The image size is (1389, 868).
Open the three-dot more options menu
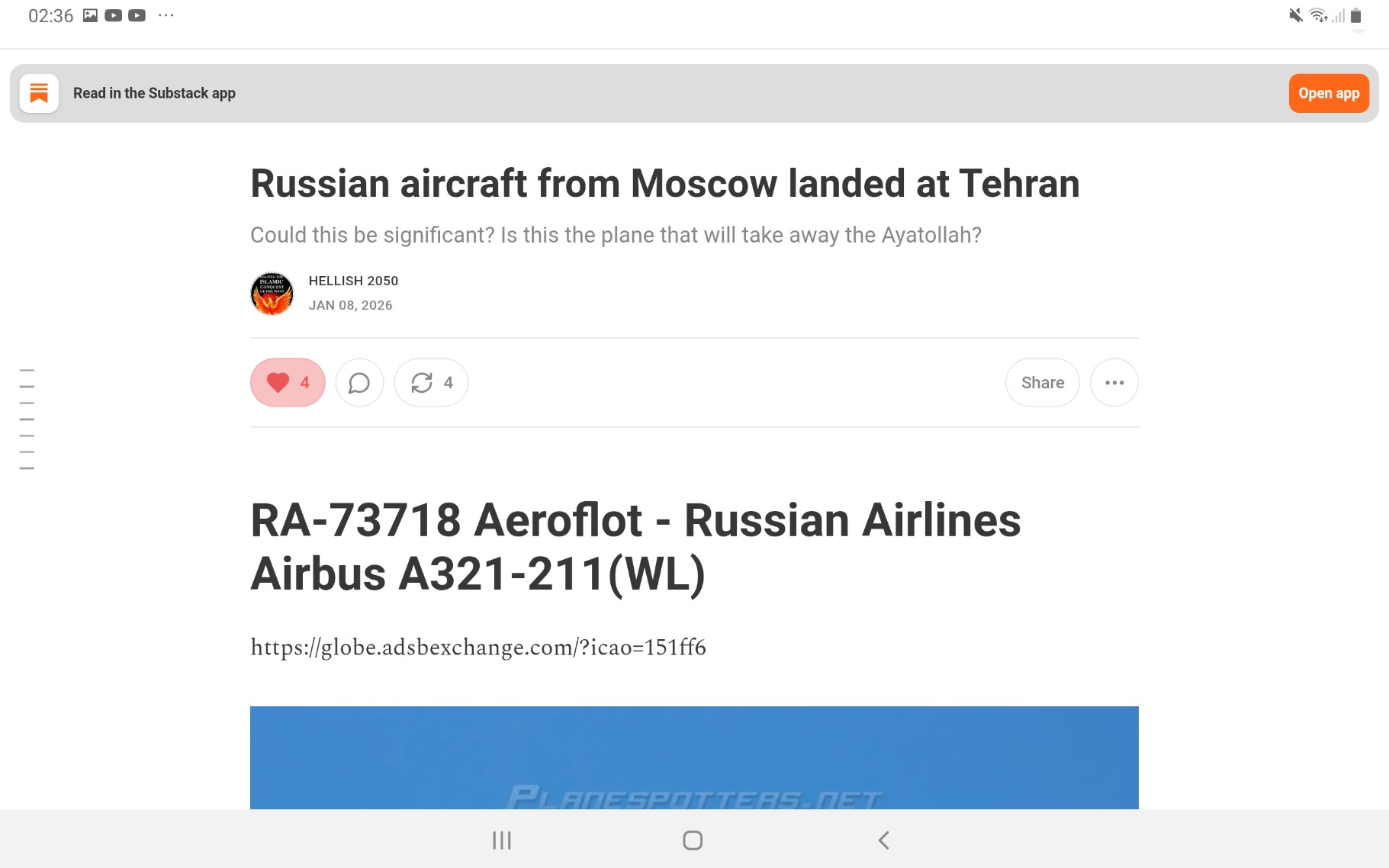point(1114,382)
